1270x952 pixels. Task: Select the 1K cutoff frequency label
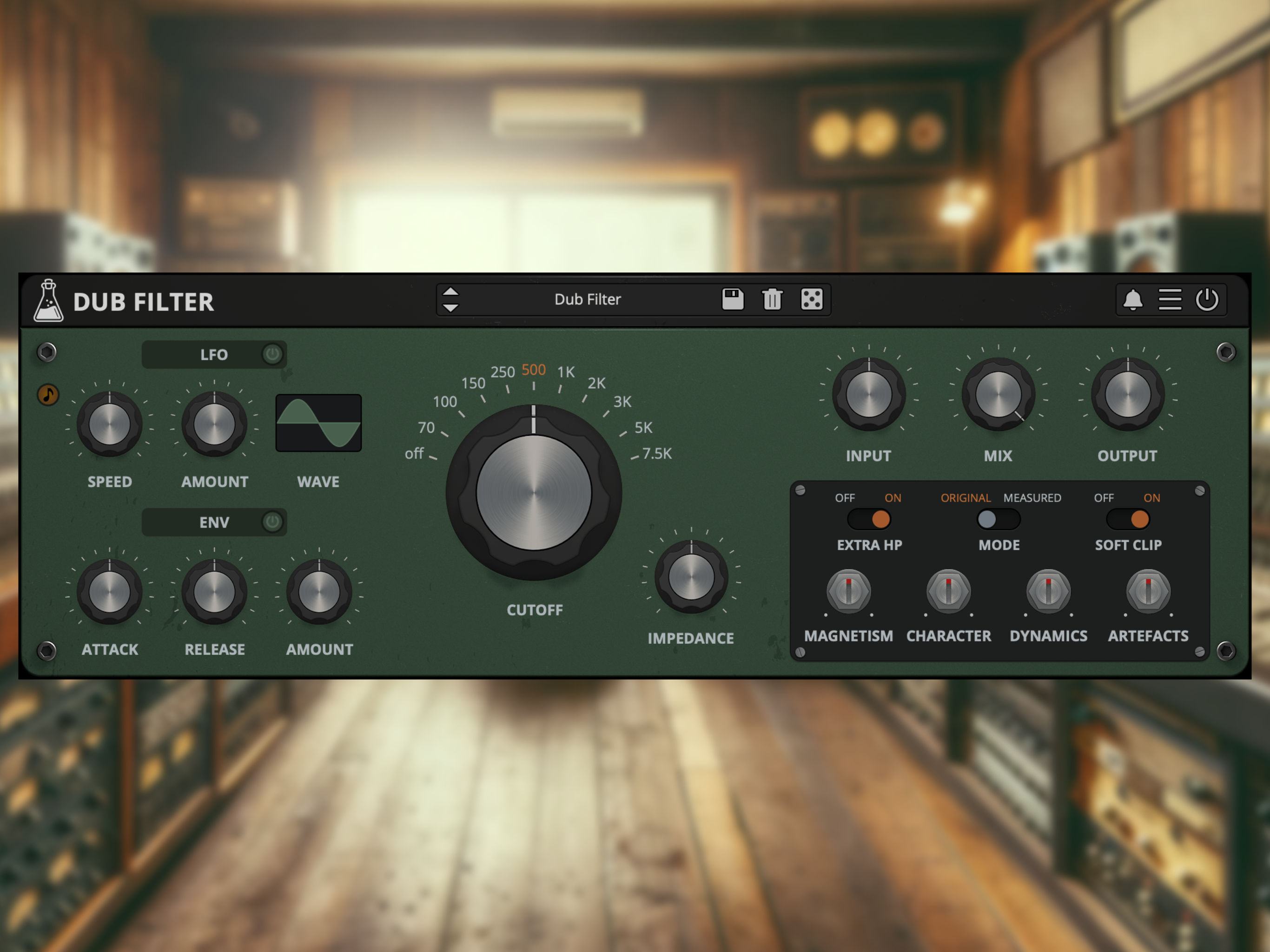pos(566,372)
